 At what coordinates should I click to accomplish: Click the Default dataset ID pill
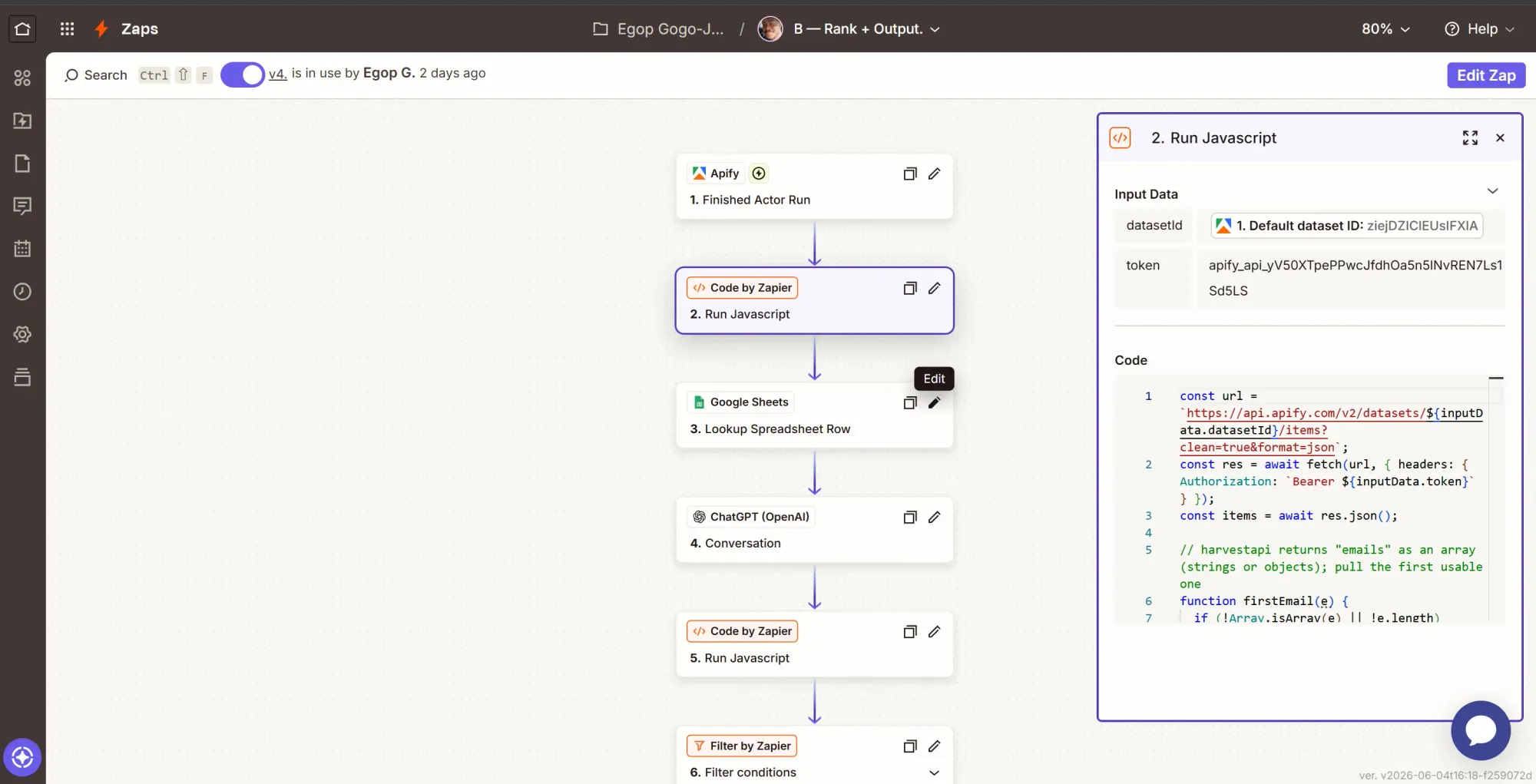point(1346,226)
